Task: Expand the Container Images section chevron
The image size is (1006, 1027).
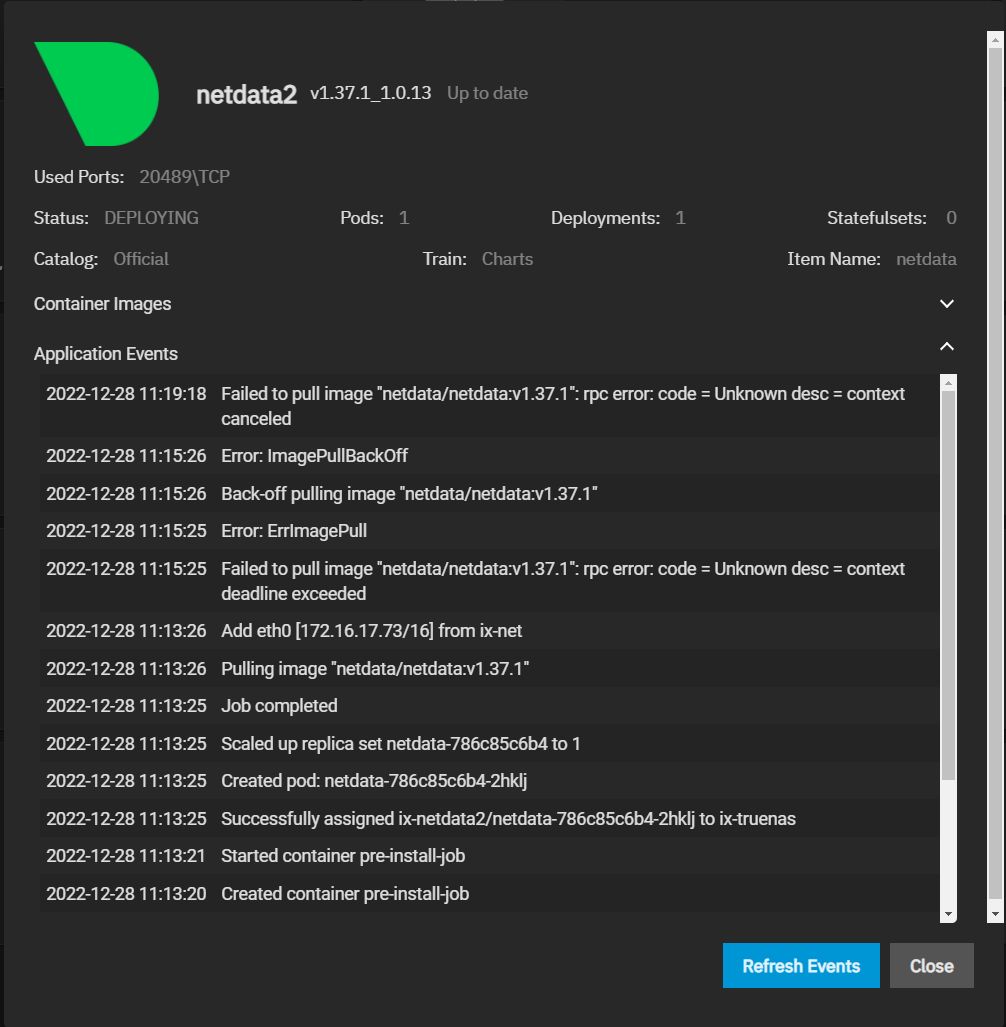Action: click(946, 304)
